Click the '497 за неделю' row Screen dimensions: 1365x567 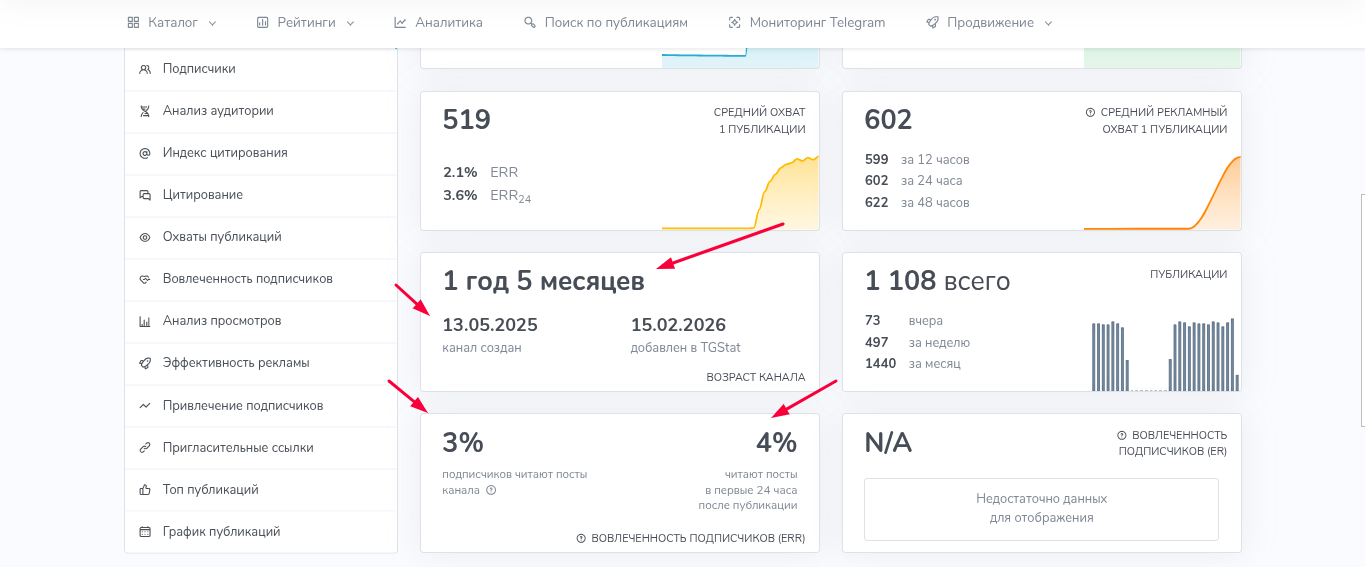click(x=917, y=342)
